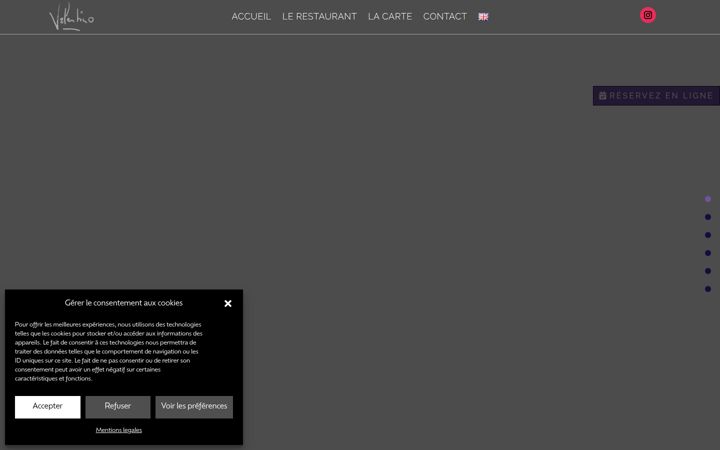This screenshot has width=720, height=450.
Task: Jump to third section navigation dot
Action: (x=708, y=235)
